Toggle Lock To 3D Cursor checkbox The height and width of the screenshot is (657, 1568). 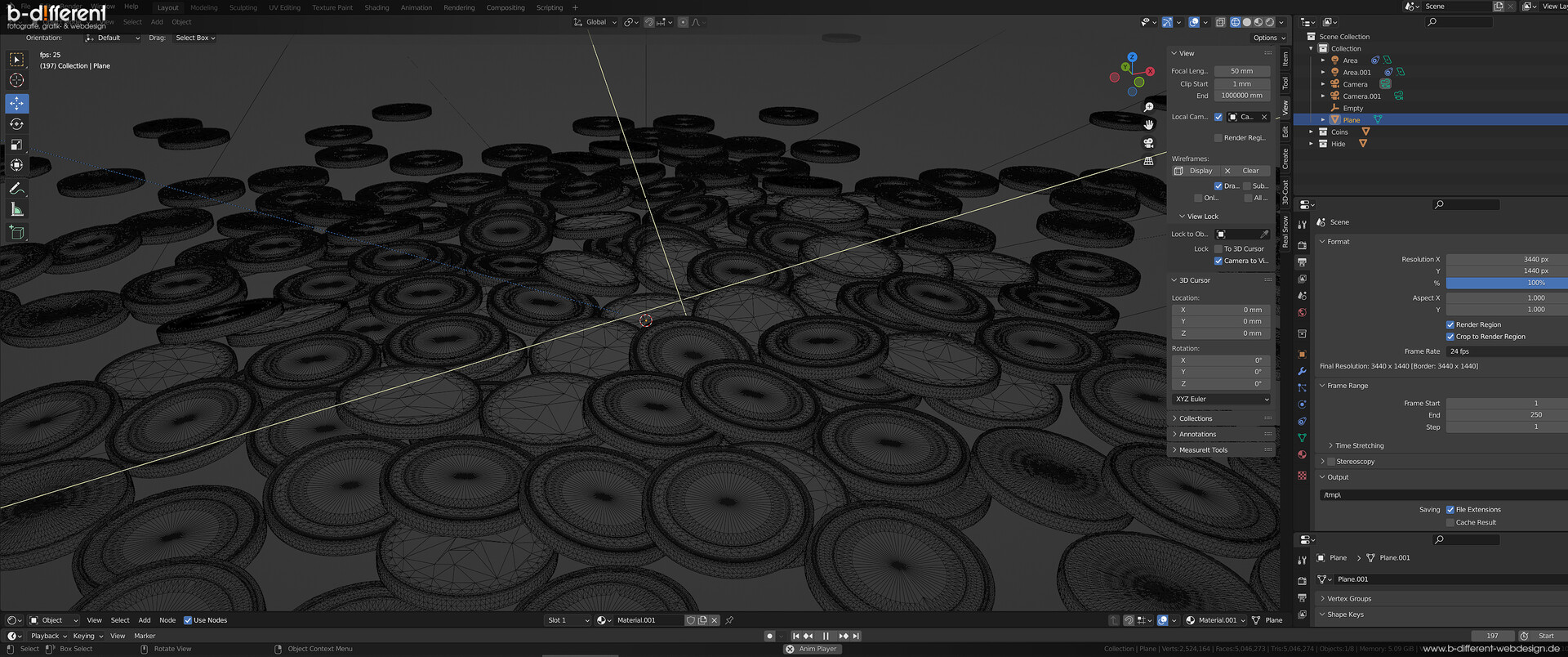tap(1218, 249)
